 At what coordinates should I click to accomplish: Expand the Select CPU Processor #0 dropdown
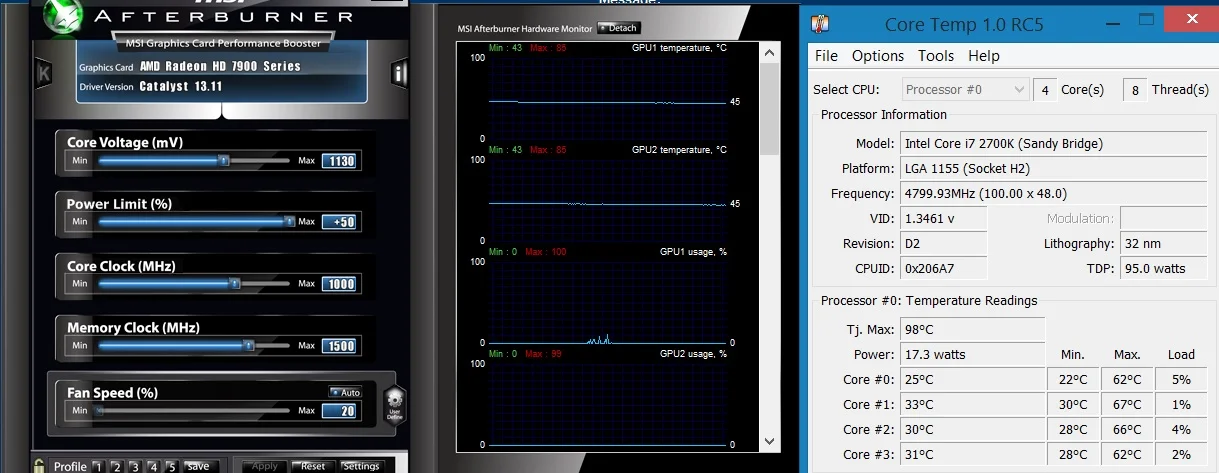tap(965, 89)
